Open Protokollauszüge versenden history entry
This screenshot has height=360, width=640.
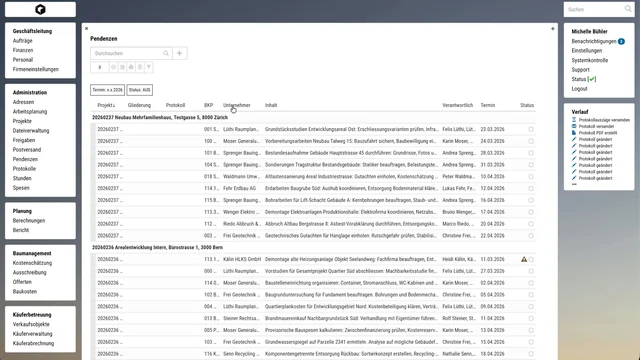point(604,120)
